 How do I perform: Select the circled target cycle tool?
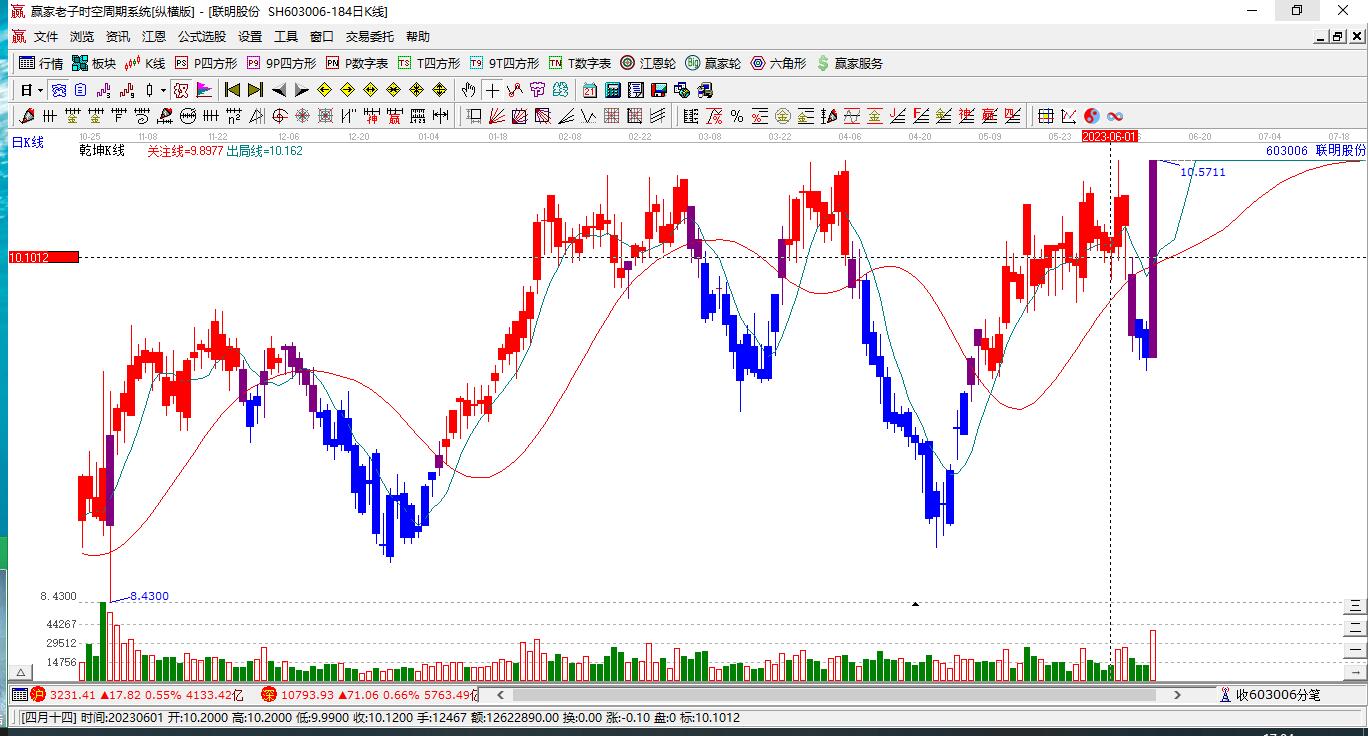(280, 116)
